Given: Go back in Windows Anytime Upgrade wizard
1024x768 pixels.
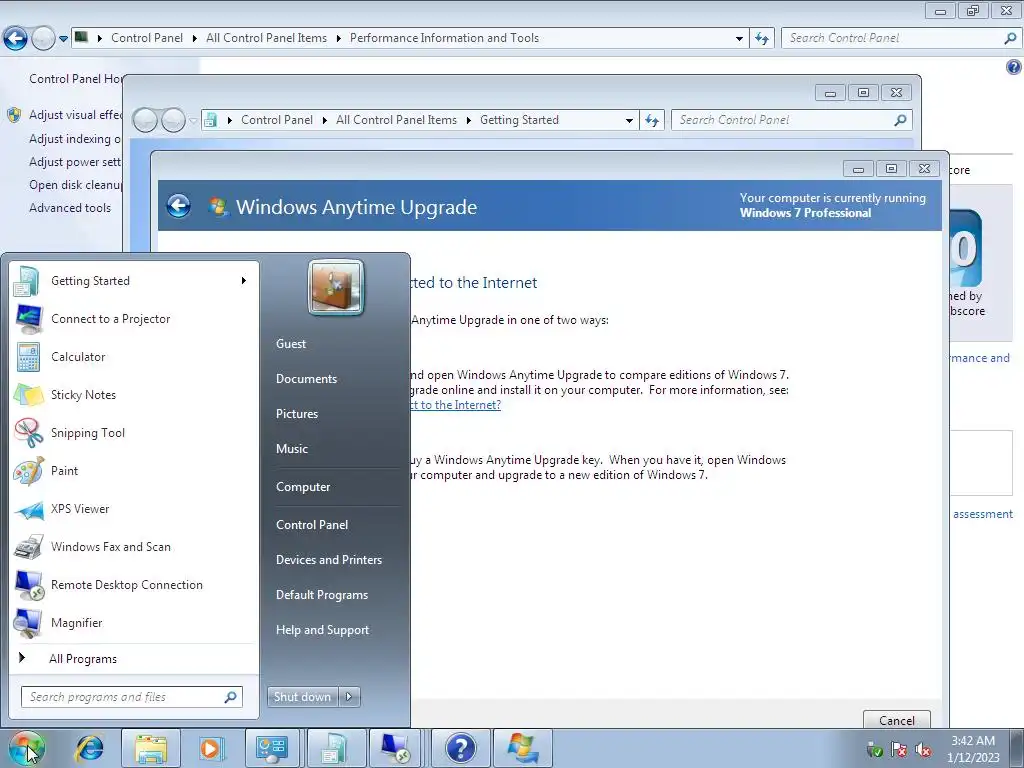Looking at the screenshot, I should coord(178,206).
